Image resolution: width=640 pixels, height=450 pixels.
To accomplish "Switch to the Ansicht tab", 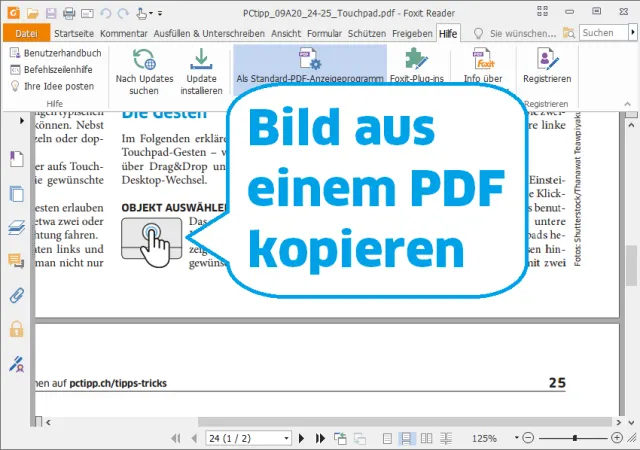I will [286, 33].
